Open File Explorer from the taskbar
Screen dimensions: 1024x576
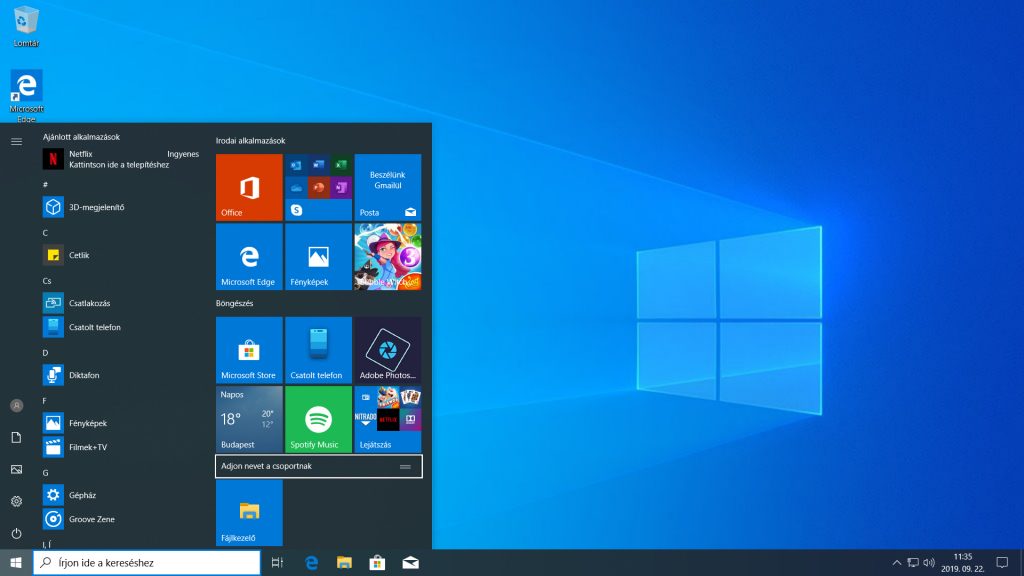click(x=344, y=563)
